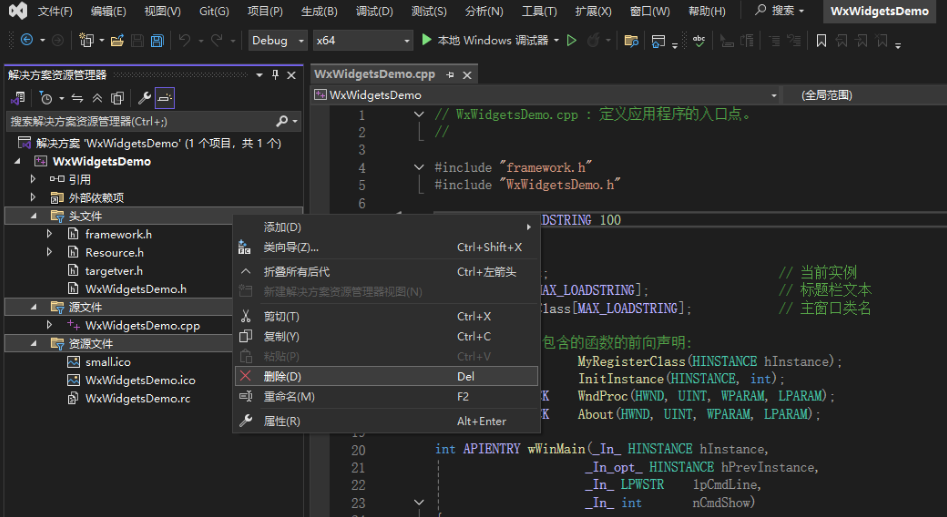This screenshot has height=517, width=947.
Task: Choose 复制(Y) in context menu
Action: [x=387, y=336]
